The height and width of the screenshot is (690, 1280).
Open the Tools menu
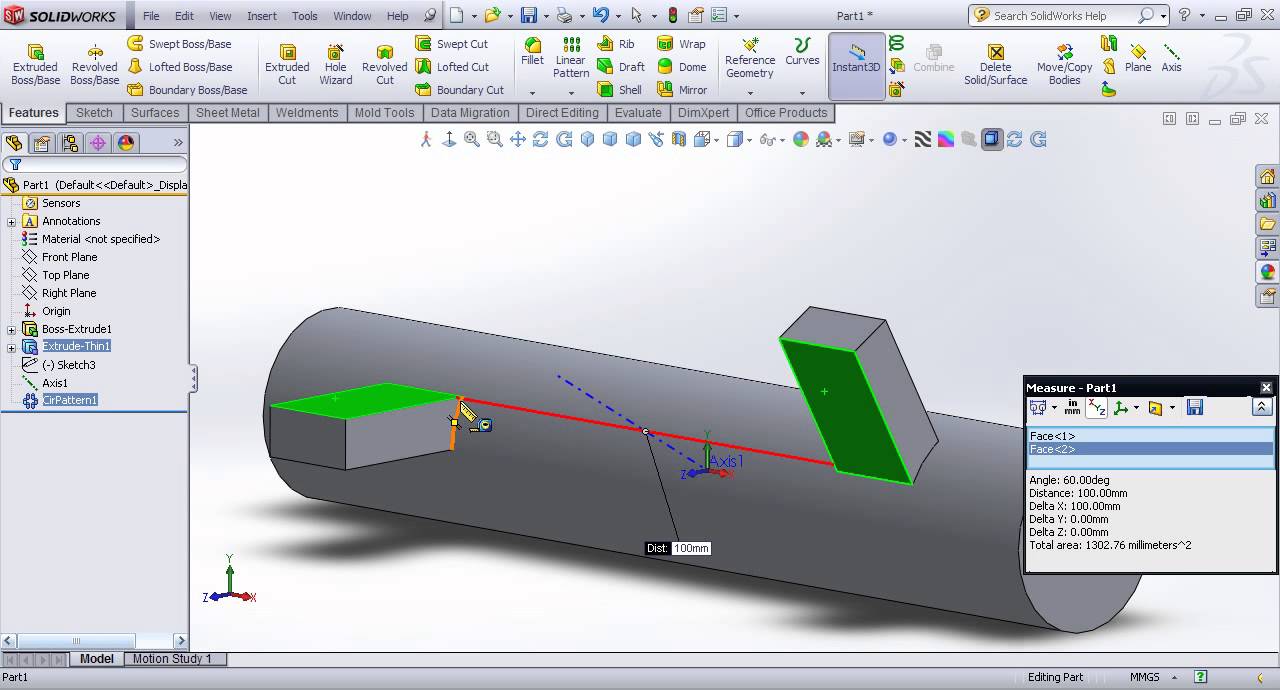pos(305,16)
